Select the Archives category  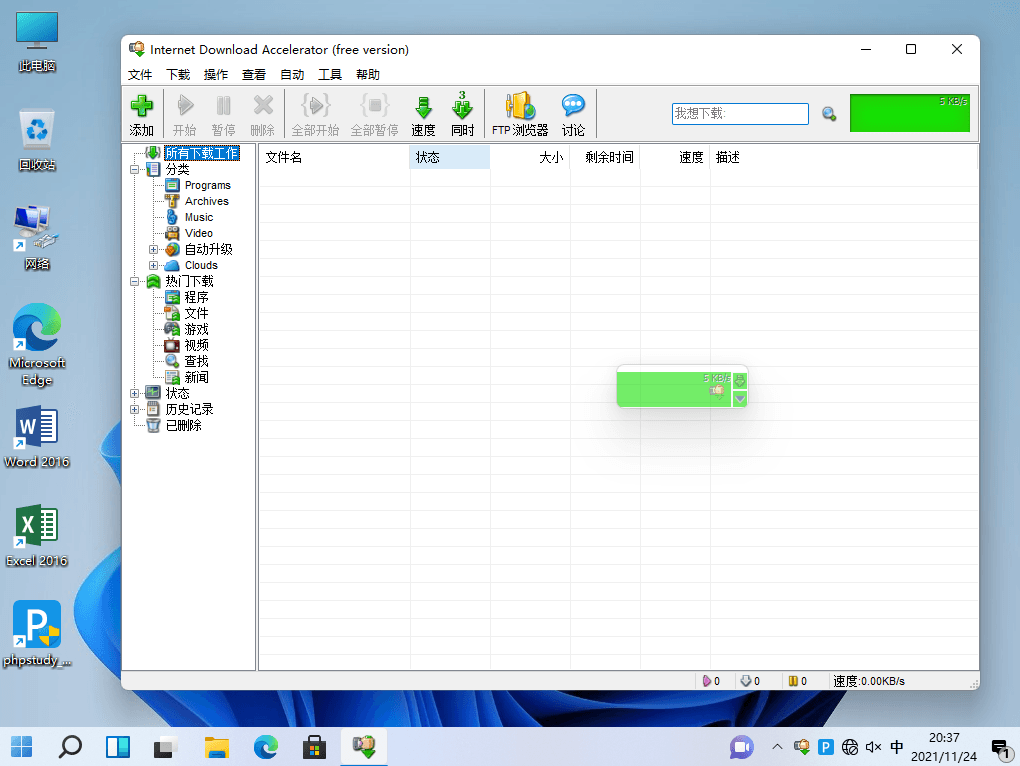[206, 202]
